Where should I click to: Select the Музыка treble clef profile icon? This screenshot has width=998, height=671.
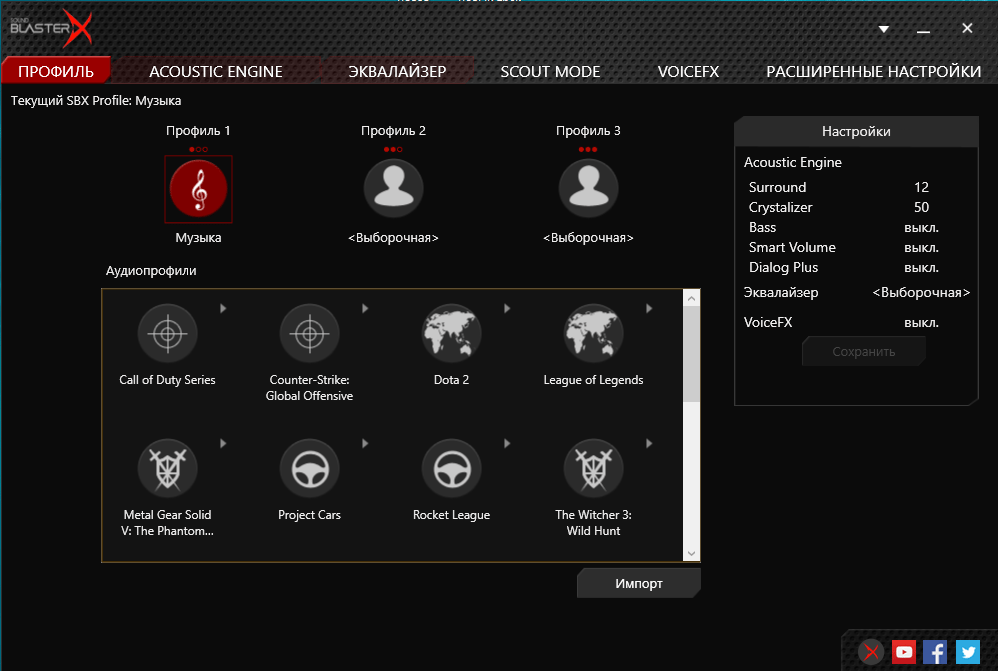click(x=198, y=189)
